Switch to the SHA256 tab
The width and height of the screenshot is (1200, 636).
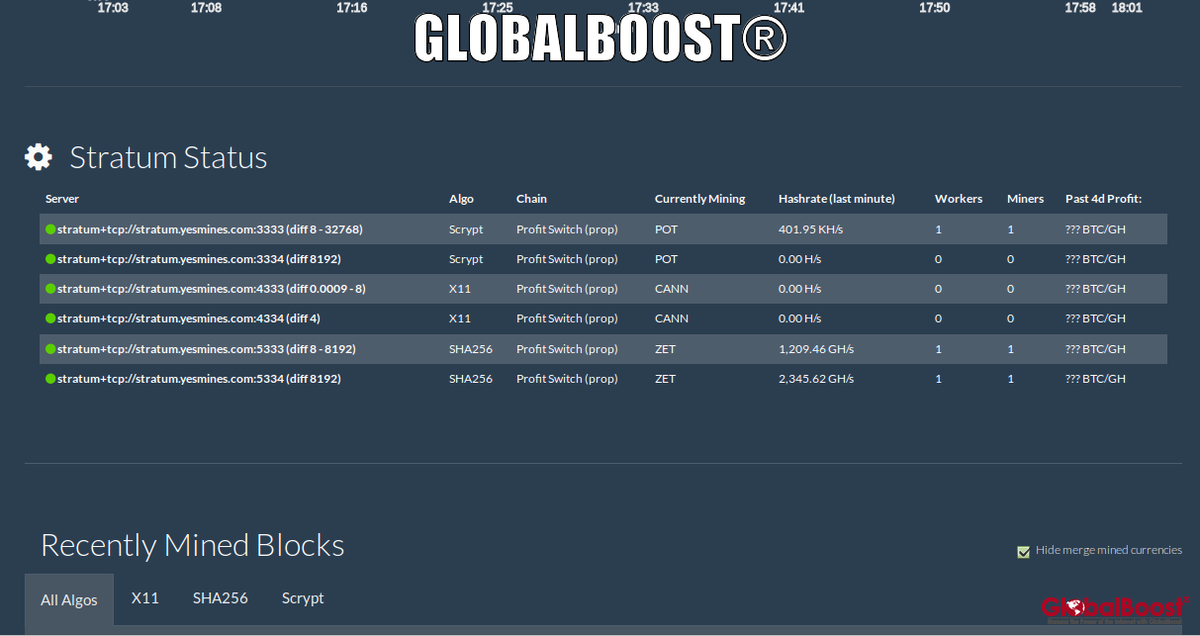click(x=220, y=598)
